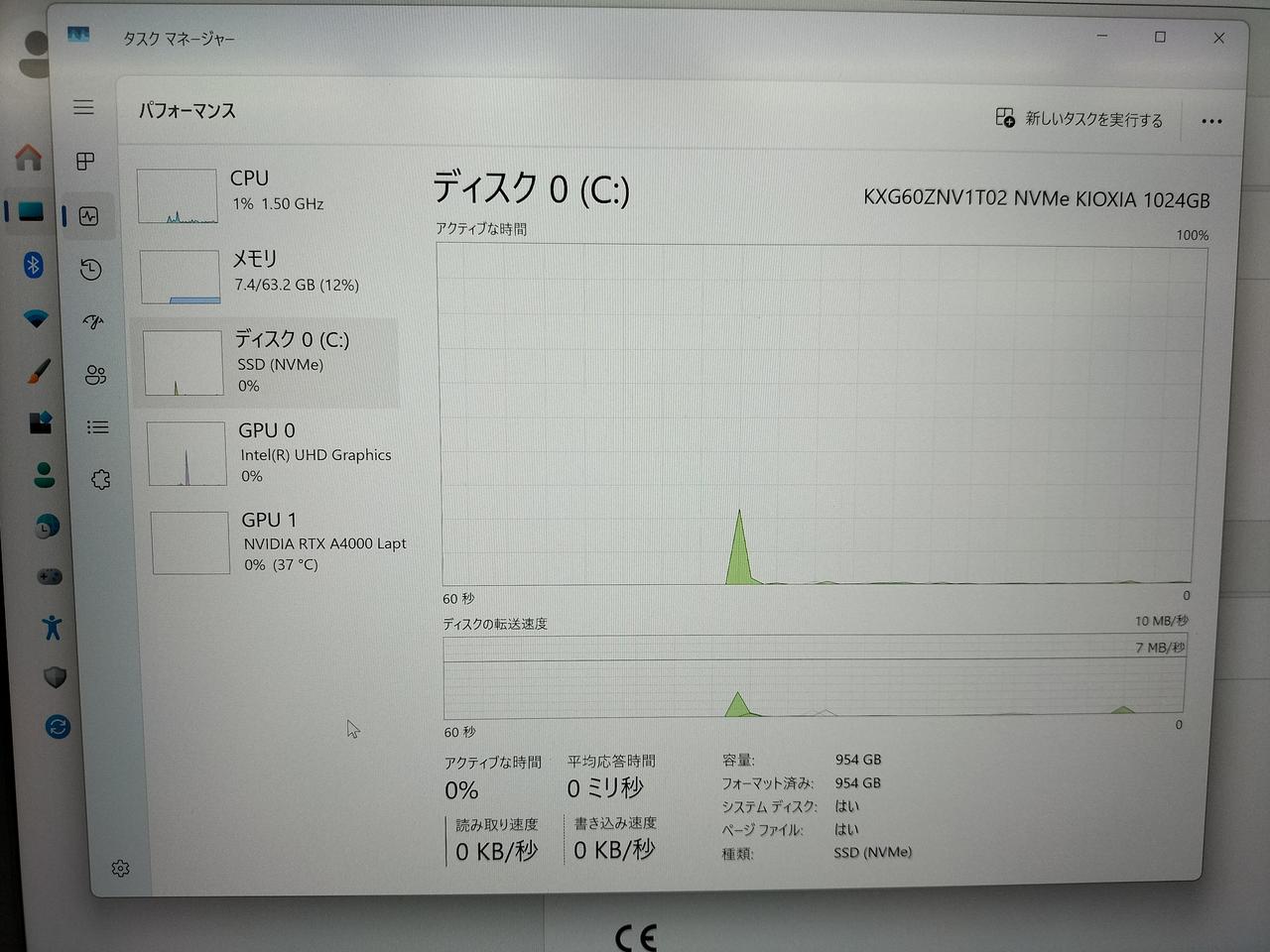Open the Users page icon
This screenshot has height=952, width=1270.
point(95,374)
